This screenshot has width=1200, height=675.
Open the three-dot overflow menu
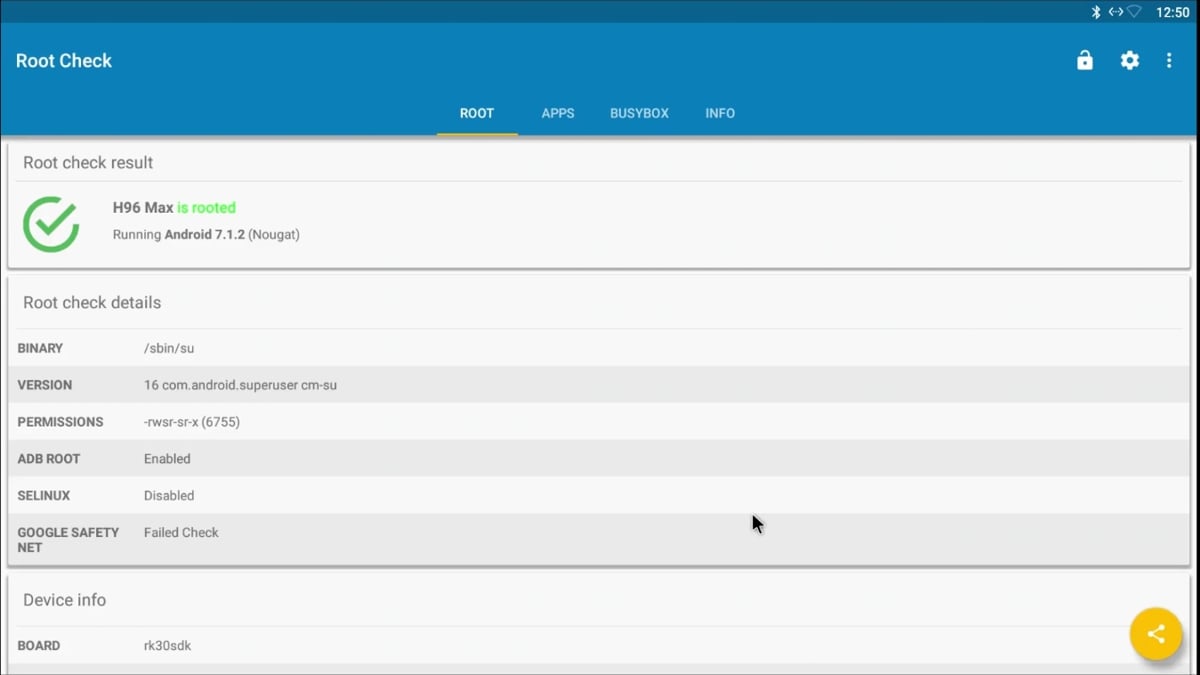(1168, 60)
